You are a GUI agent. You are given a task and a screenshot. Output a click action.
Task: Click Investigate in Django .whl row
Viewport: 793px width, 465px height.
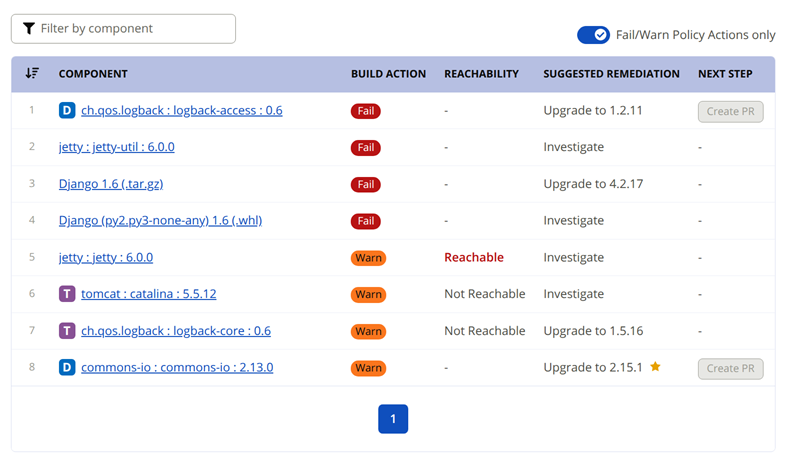574,221
